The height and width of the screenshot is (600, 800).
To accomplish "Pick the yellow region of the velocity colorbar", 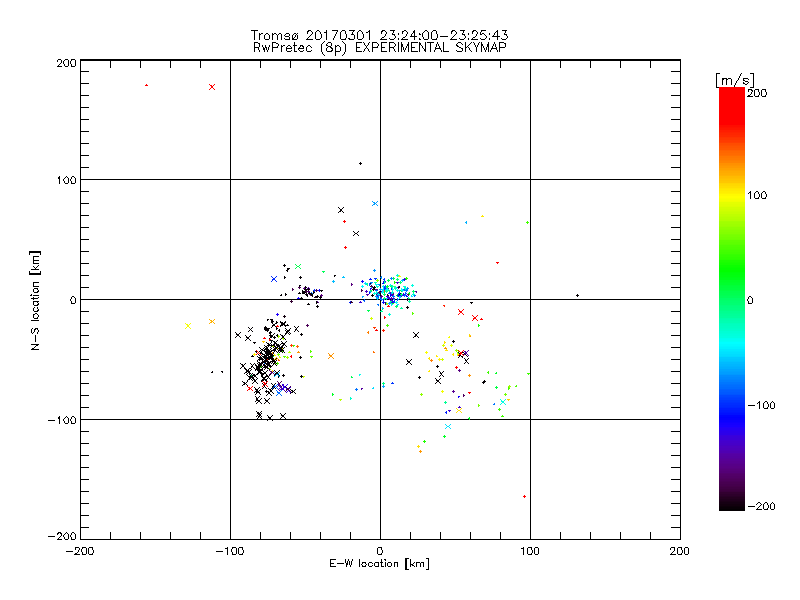I will pos(732,195).
